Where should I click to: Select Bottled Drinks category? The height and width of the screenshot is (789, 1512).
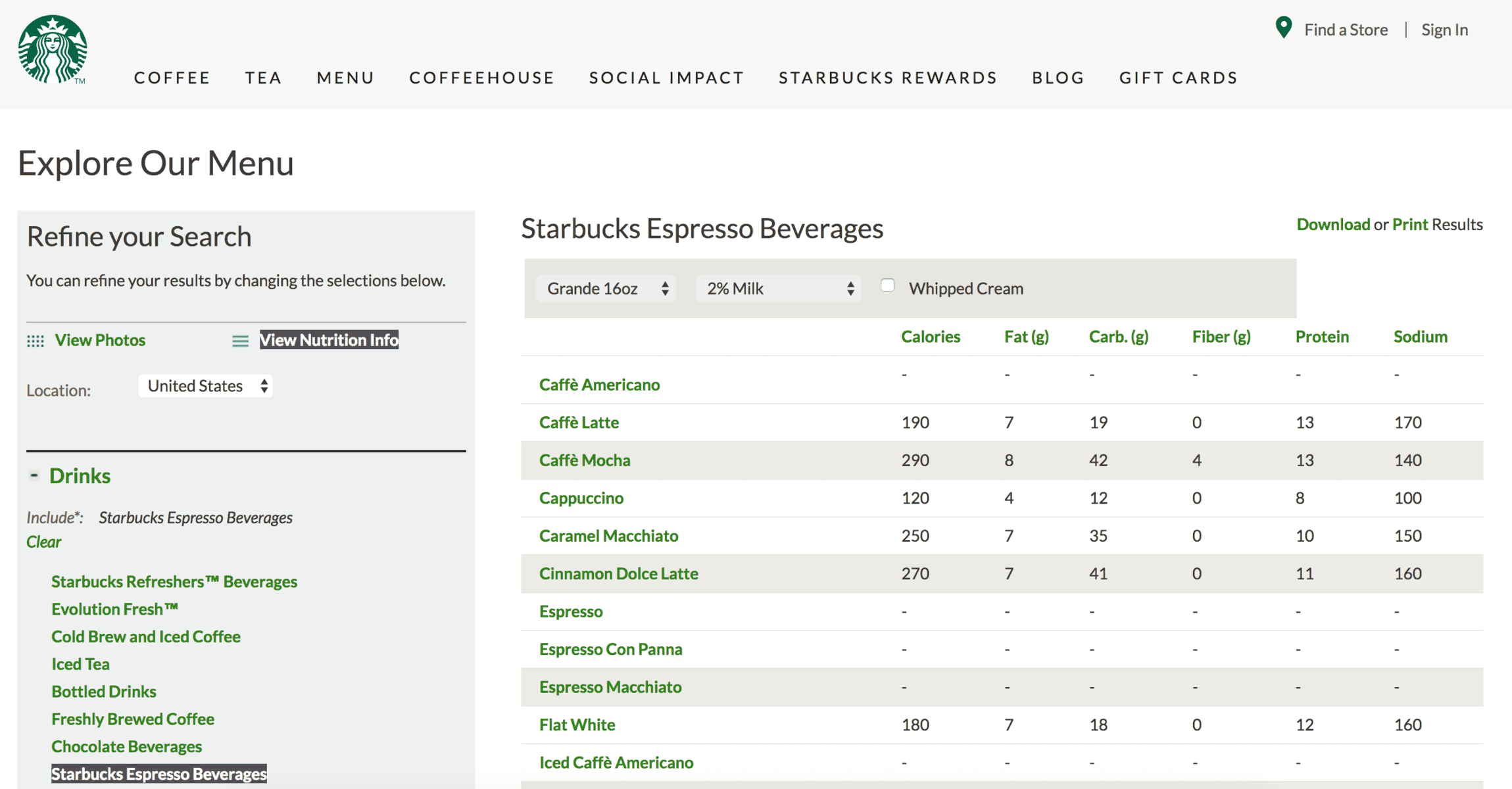click(104, 692)
